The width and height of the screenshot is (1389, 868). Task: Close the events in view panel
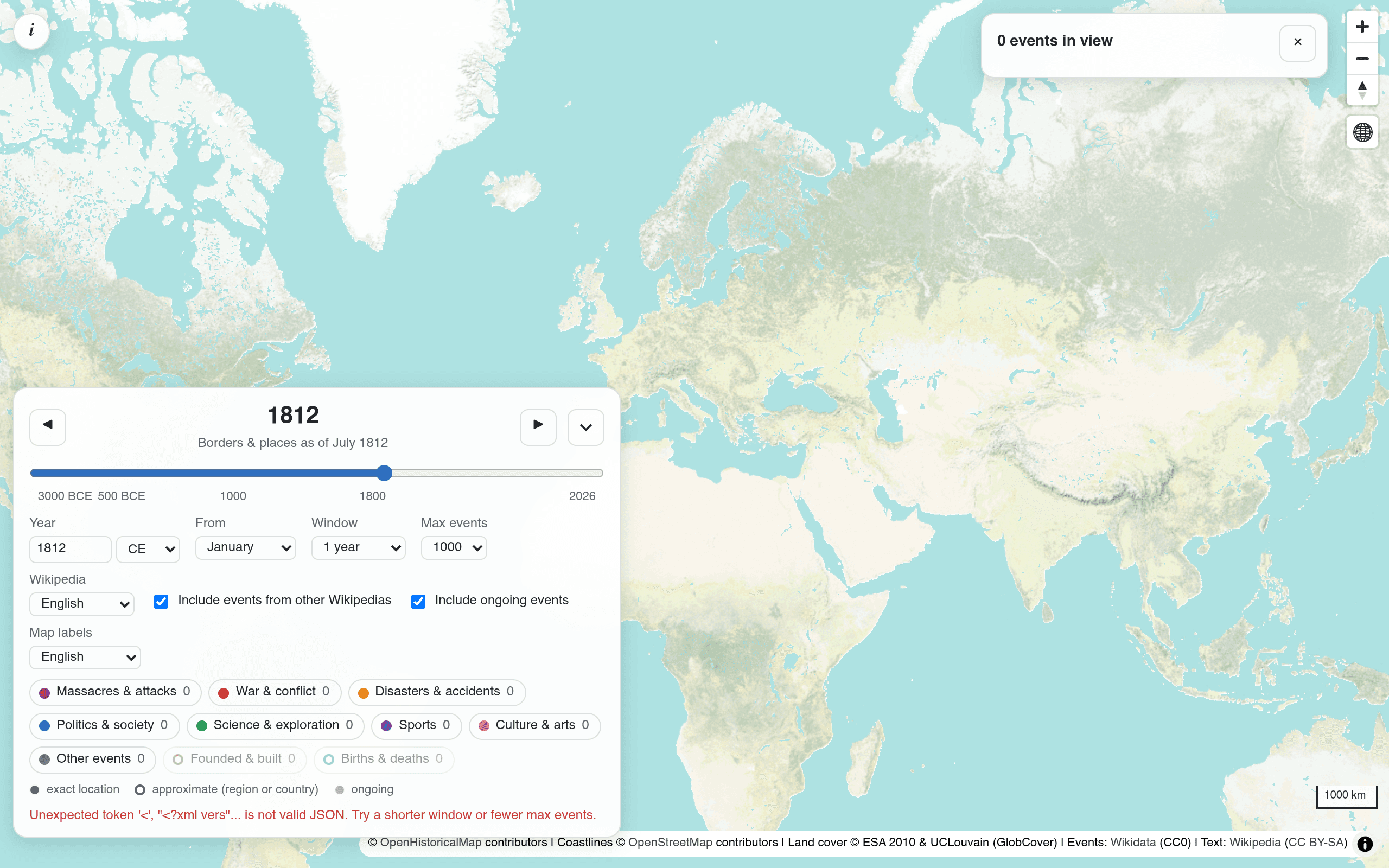pyautogui.click(x=1297, y=42)
